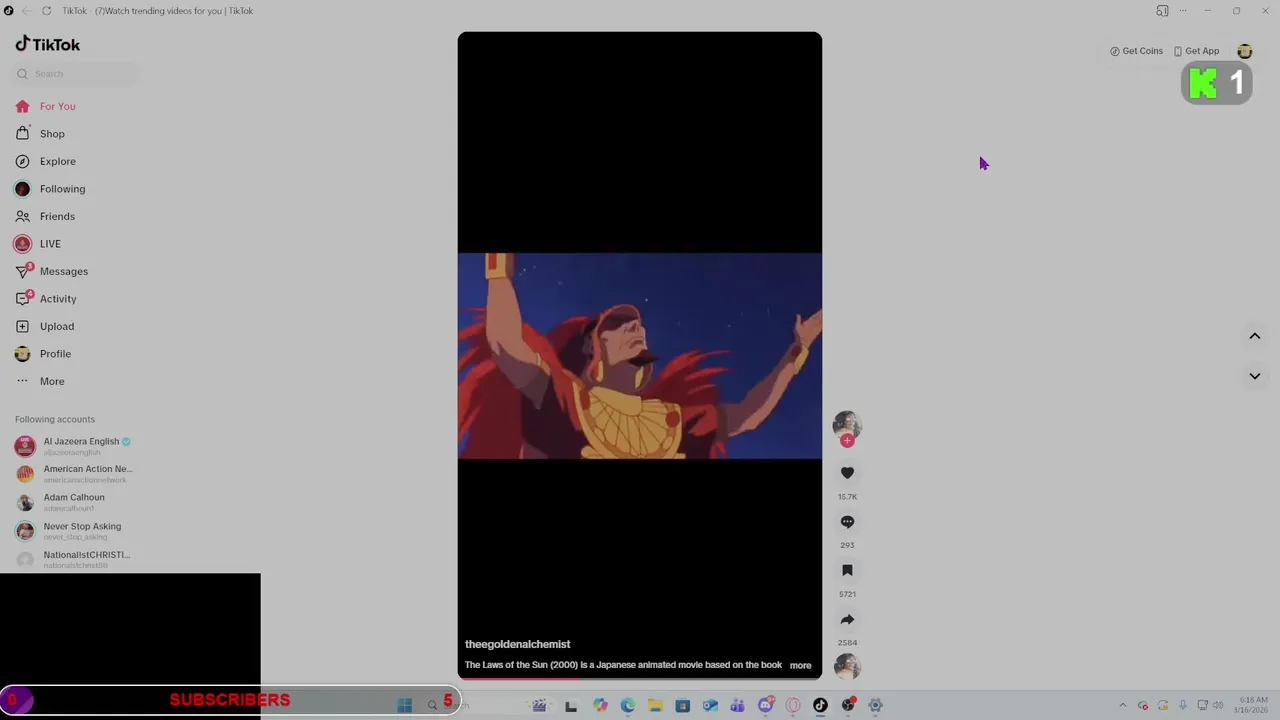Click the Get App button
The width and height of the screenshot is (1280, 720).
[x=1196, y=51]
